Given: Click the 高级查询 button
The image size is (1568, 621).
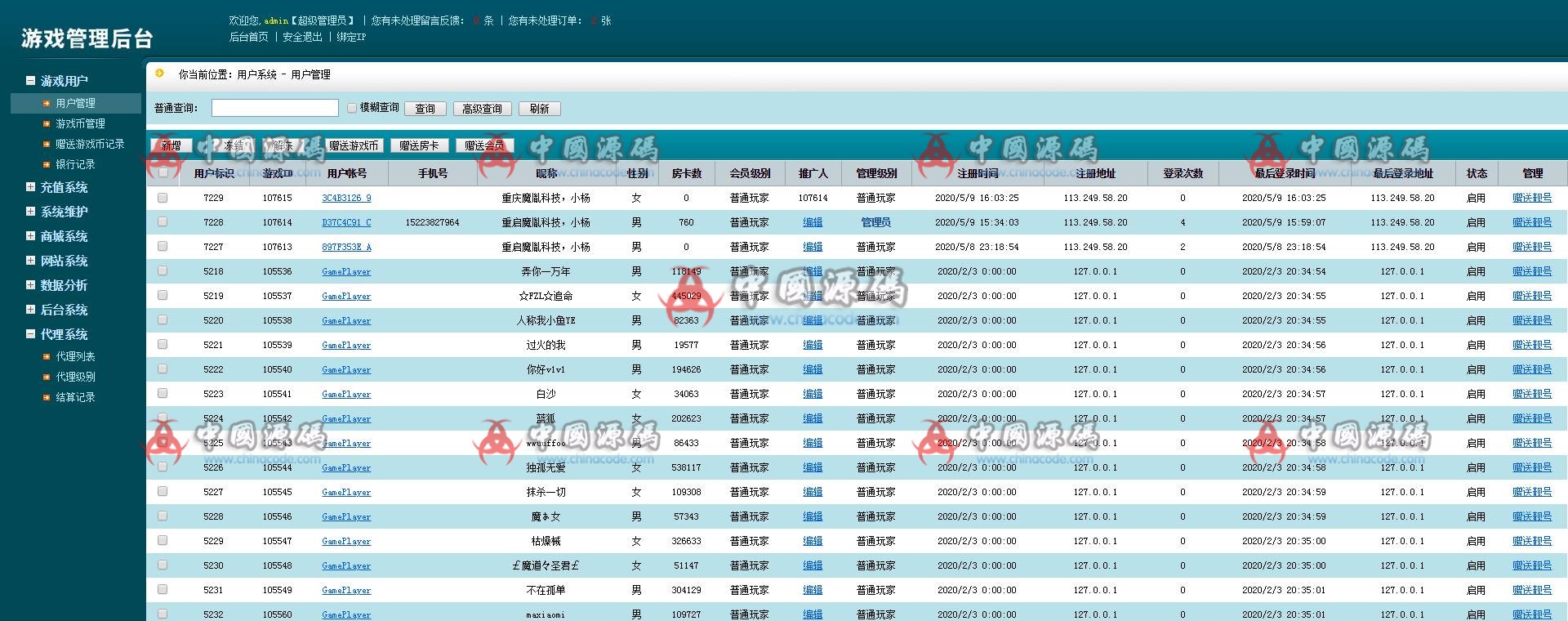Looking at the screenshot, I should click(482, 109).
